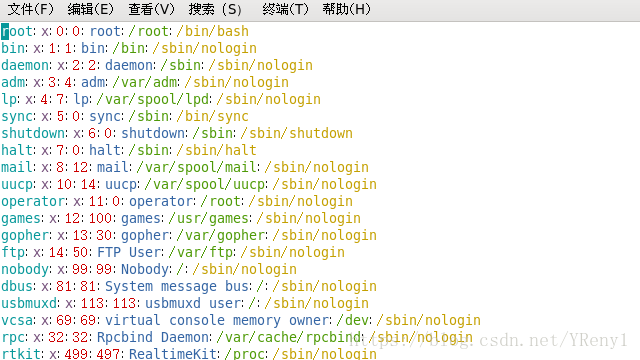Click the cursor at start of root line
The height and width of the screenshot is (360, 640).
point(5,31)
